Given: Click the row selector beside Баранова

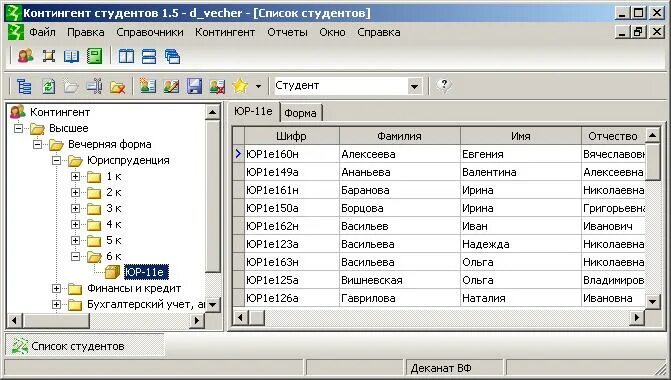Looking at the screenshot, I should click(238, 190).
